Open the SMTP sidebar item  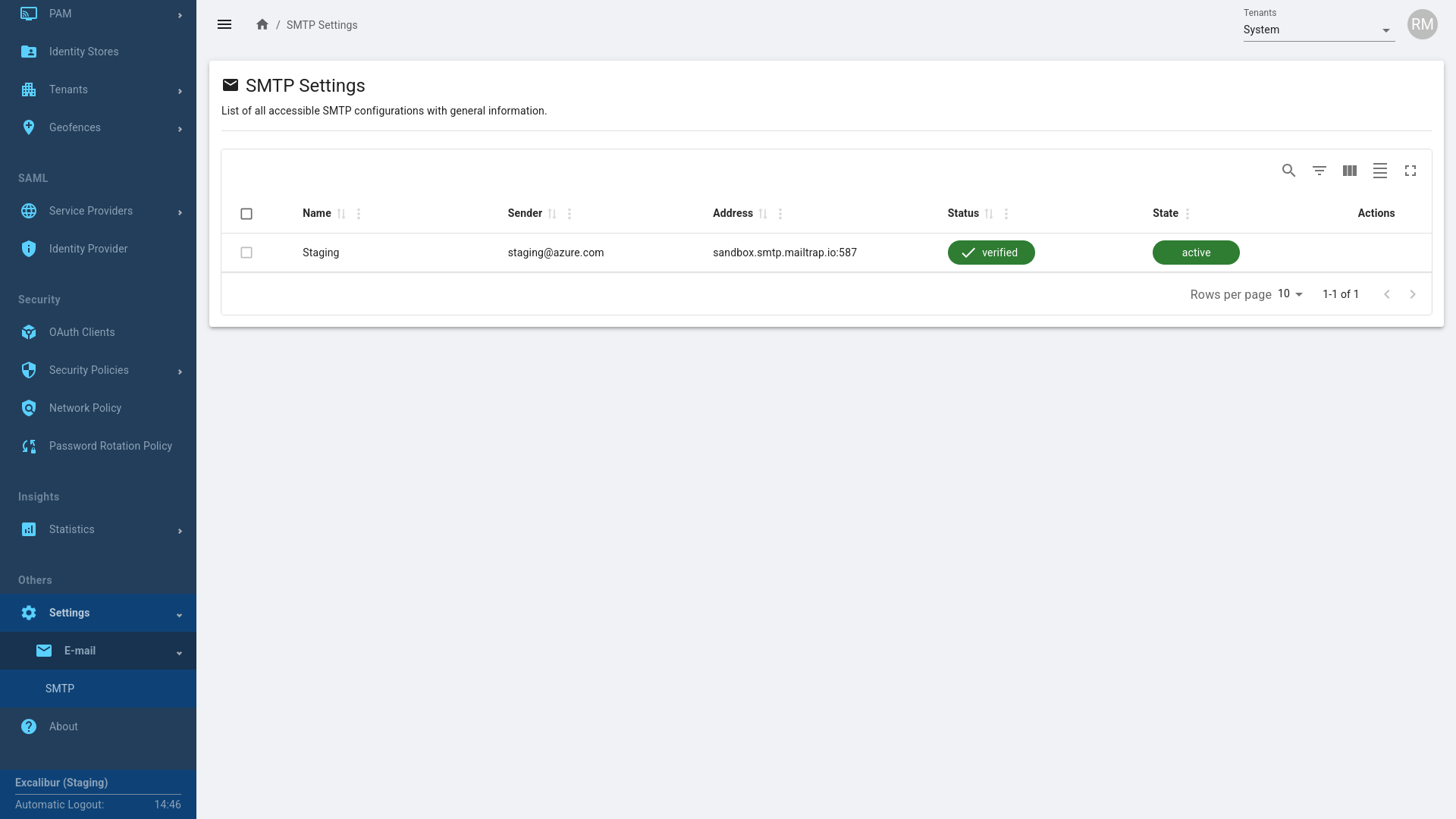coord(60,689)
